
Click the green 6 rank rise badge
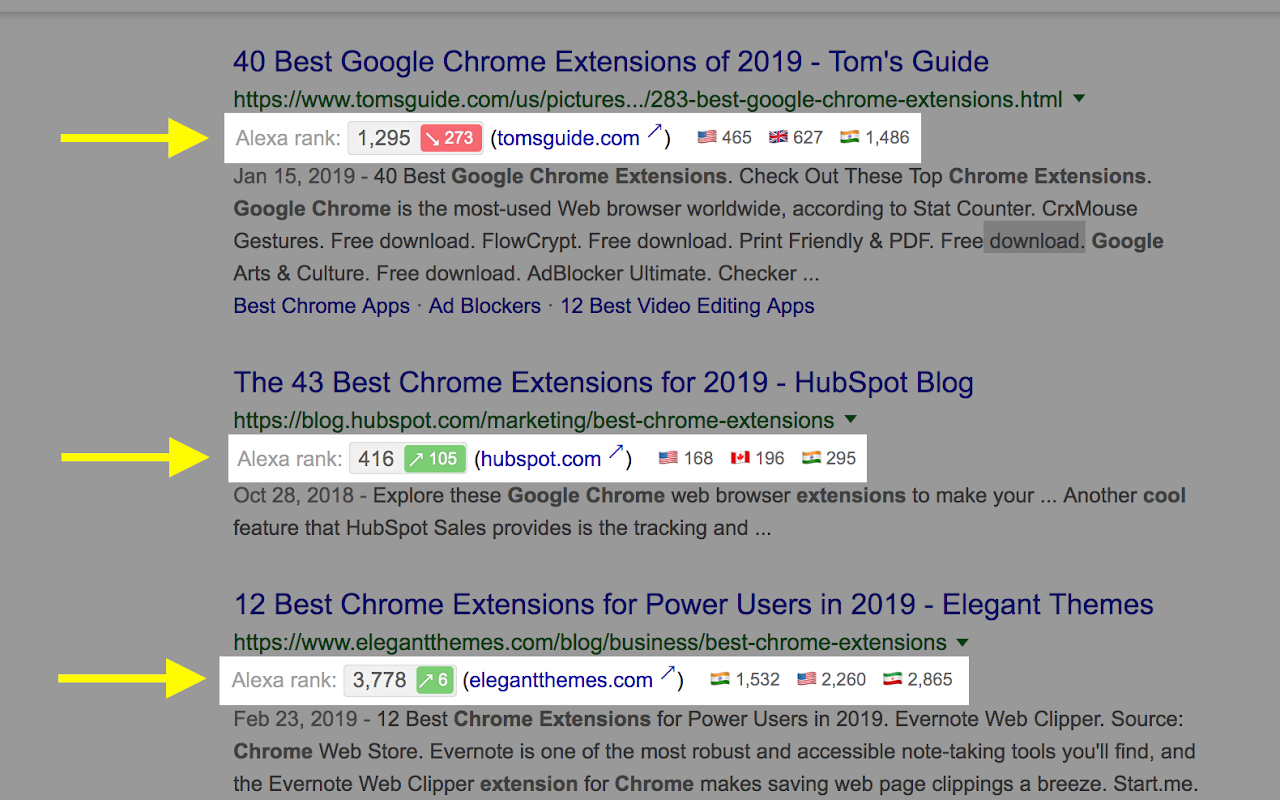pos(435,681)
